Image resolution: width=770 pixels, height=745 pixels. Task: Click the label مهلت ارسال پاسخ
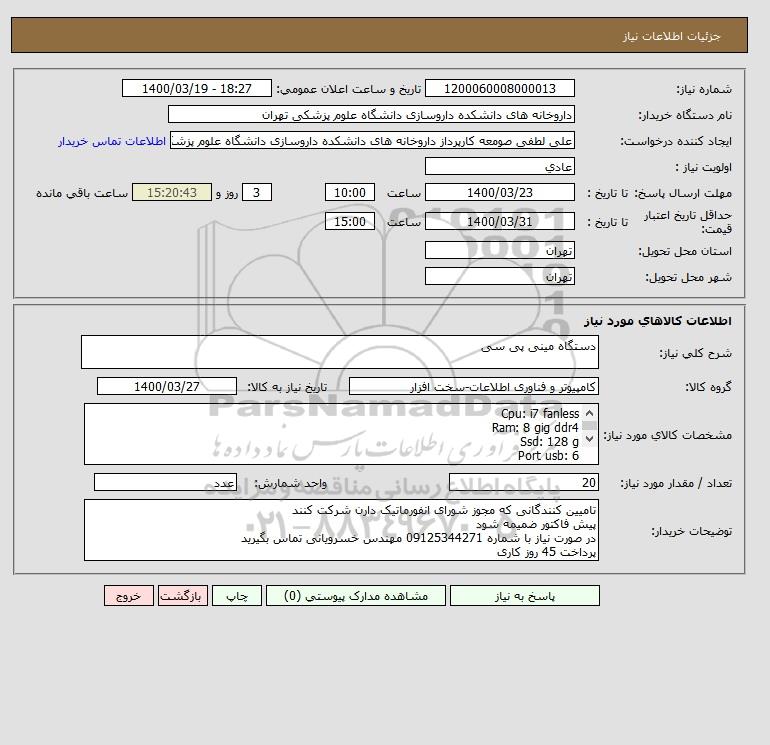[x=684, y=193]
